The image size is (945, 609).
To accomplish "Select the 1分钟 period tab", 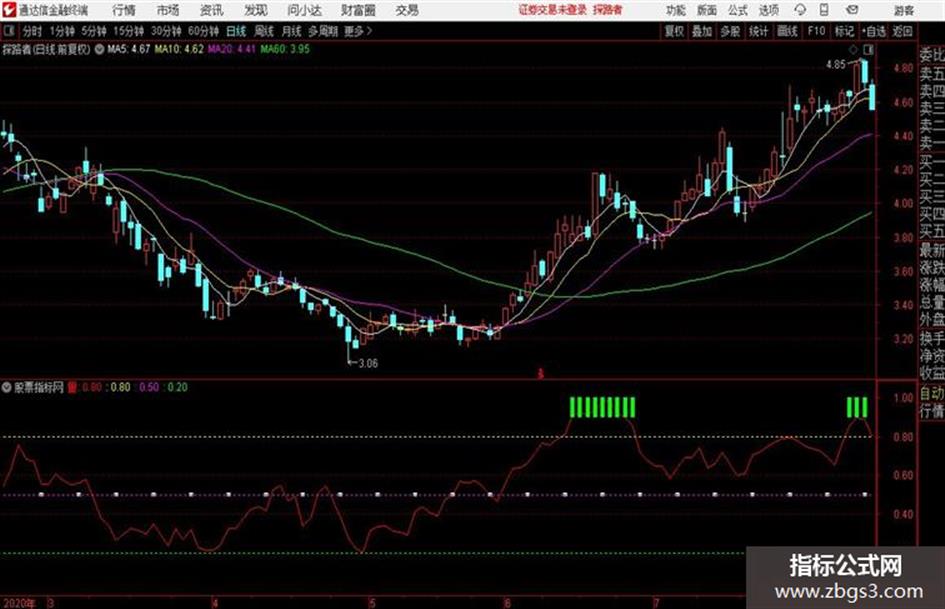I will tap(62, 31).
